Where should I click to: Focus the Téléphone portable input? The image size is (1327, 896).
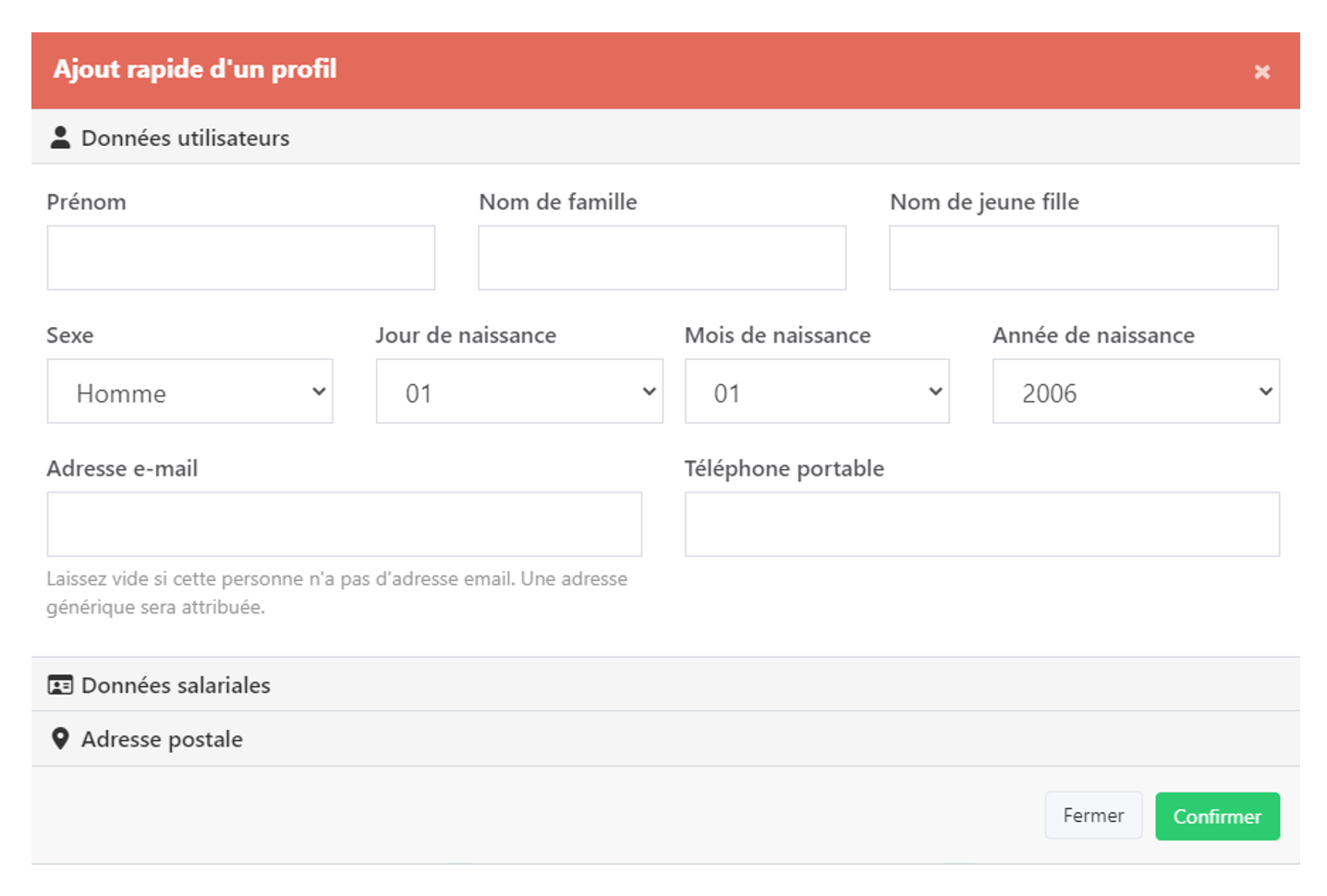(981, 524)
